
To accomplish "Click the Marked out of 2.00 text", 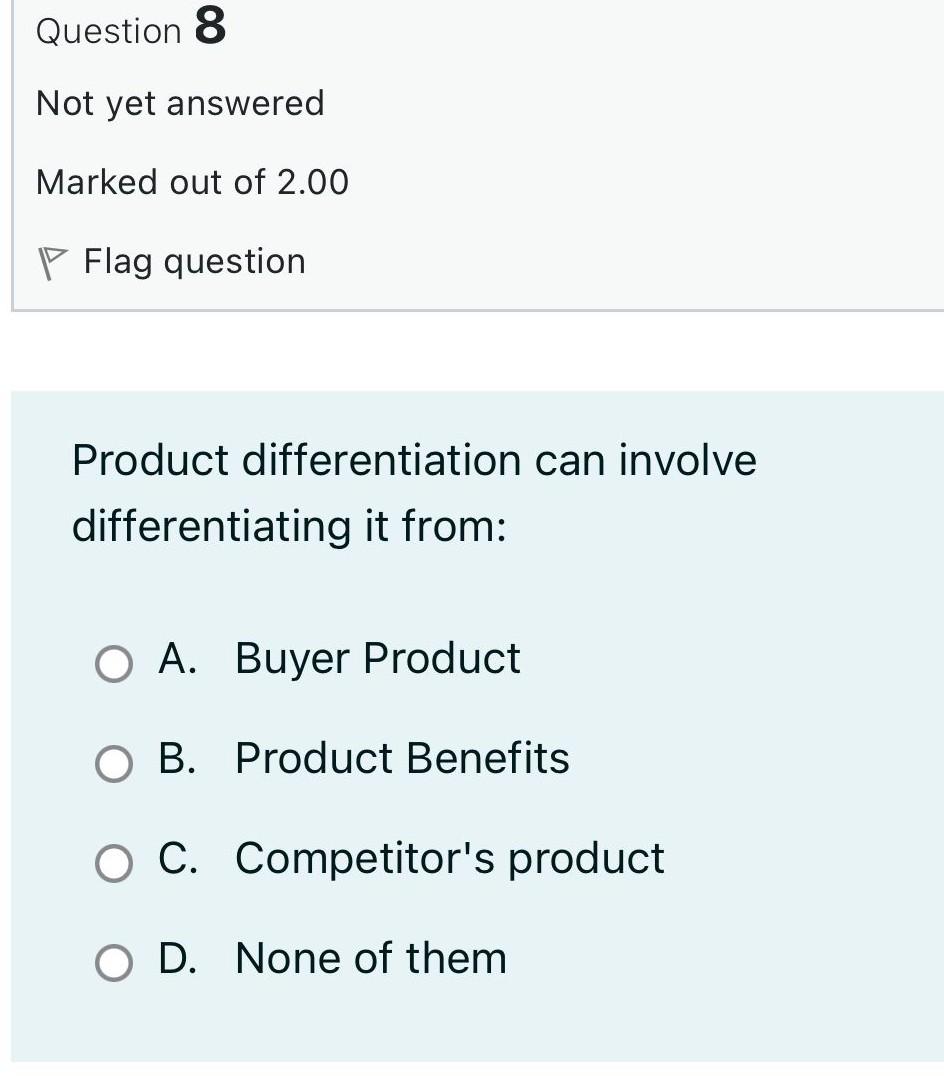I will coord(192,182).
